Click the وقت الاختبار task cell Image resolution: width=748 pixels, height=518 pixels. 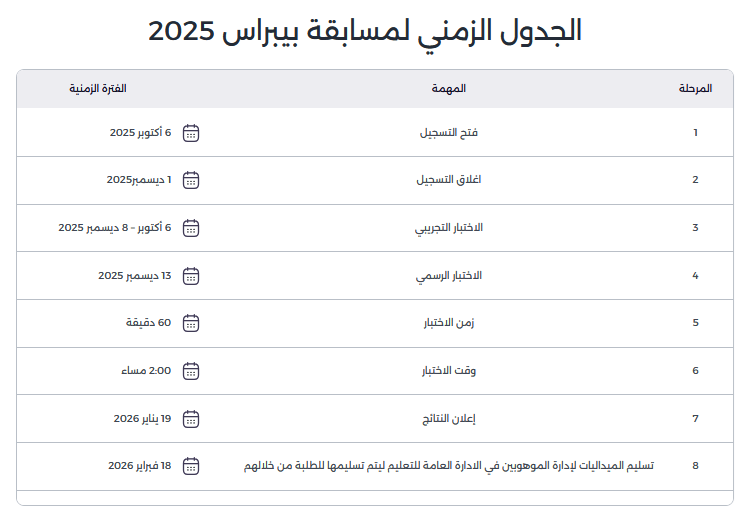[449, 371]
